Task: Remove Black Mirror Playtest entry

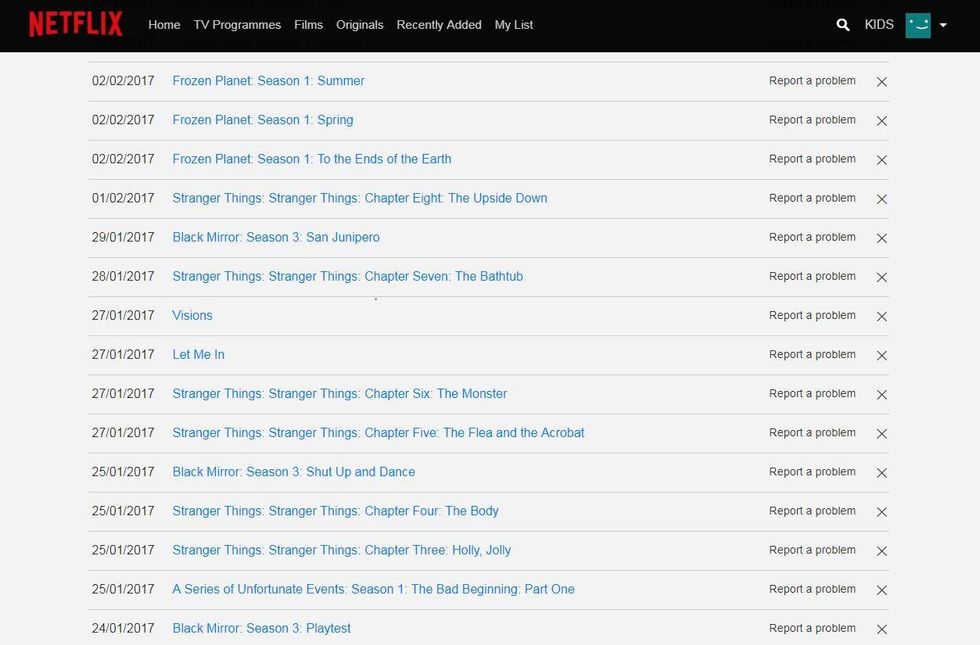Action: [882, 629]
